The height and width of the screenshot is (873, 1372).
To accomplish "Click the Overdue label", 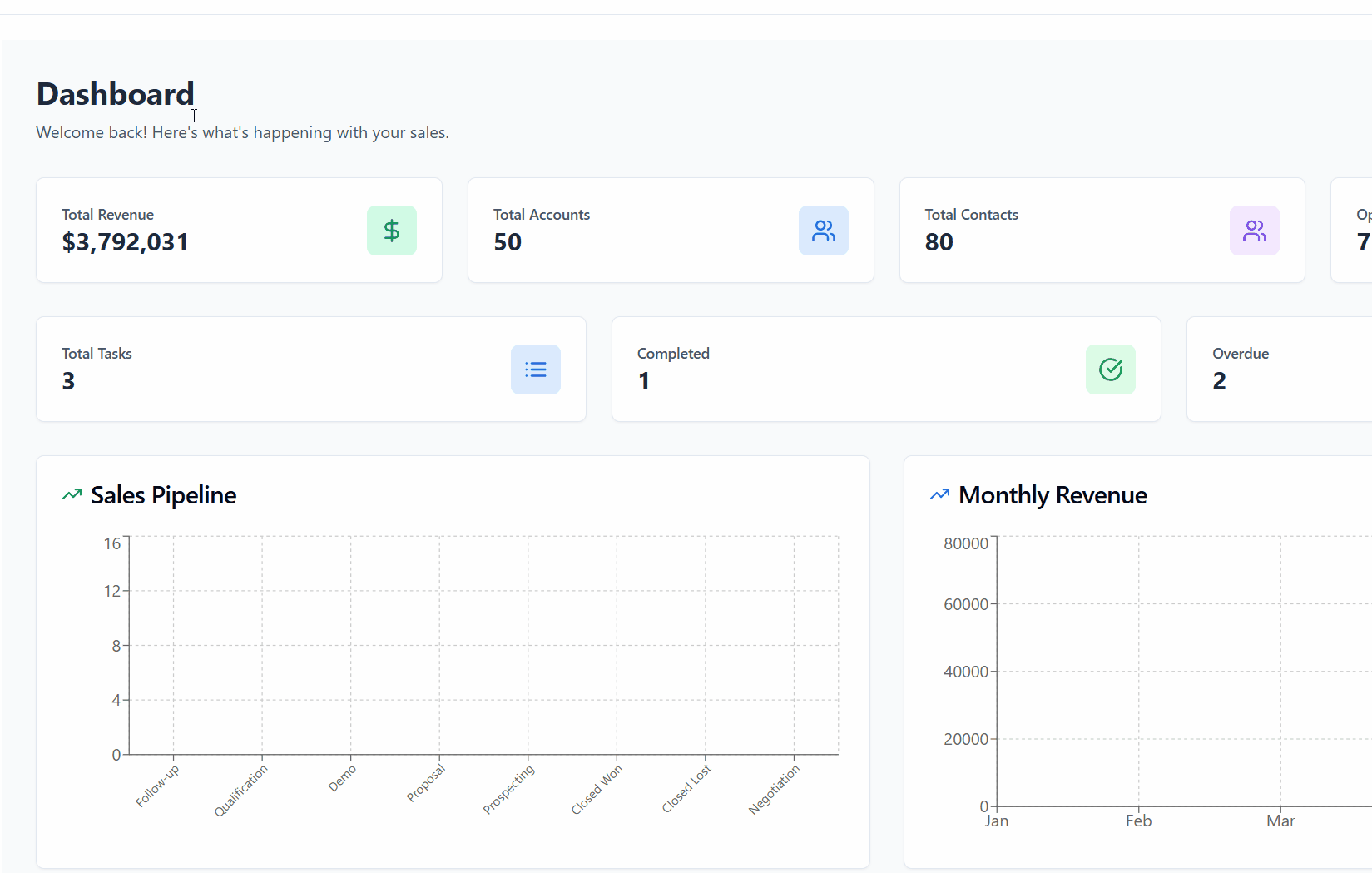I will (1241, 354).
